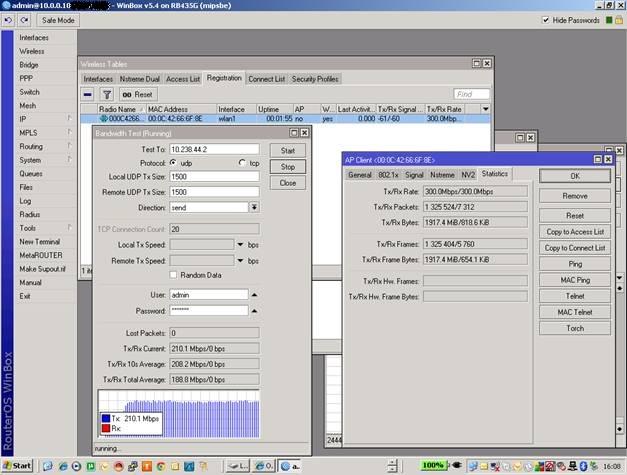Image resolution: width=627 pixels, height=475 pixels.
Task: Click the filter funnel icon in Wireless Tables
Action: click(x=107, y=94)
